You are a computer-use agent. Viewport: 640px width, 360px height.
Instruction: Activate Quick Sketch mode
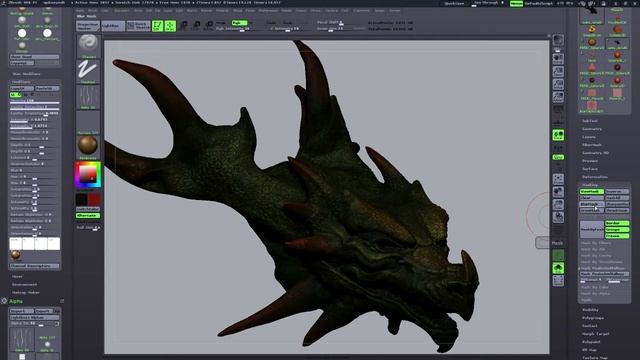click(138, 26)
